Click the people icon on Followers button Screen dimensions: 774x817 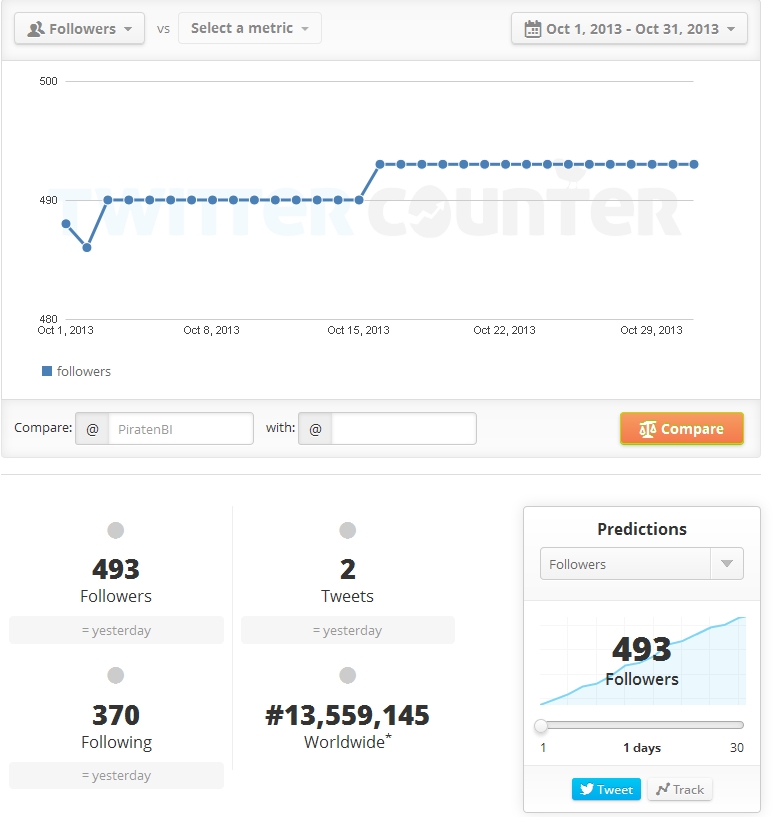point(36,29)
